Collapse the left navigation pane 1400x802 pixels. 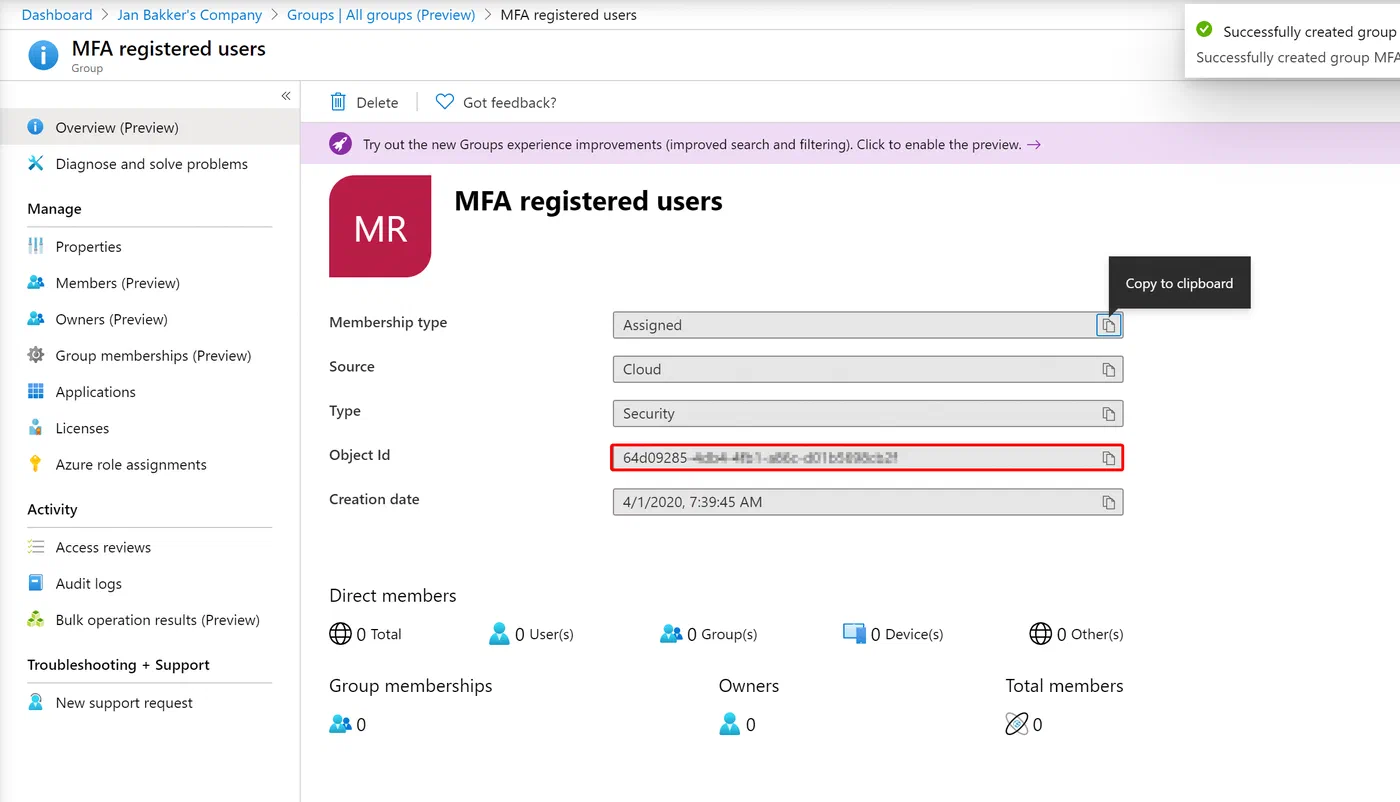pos(286,96)
